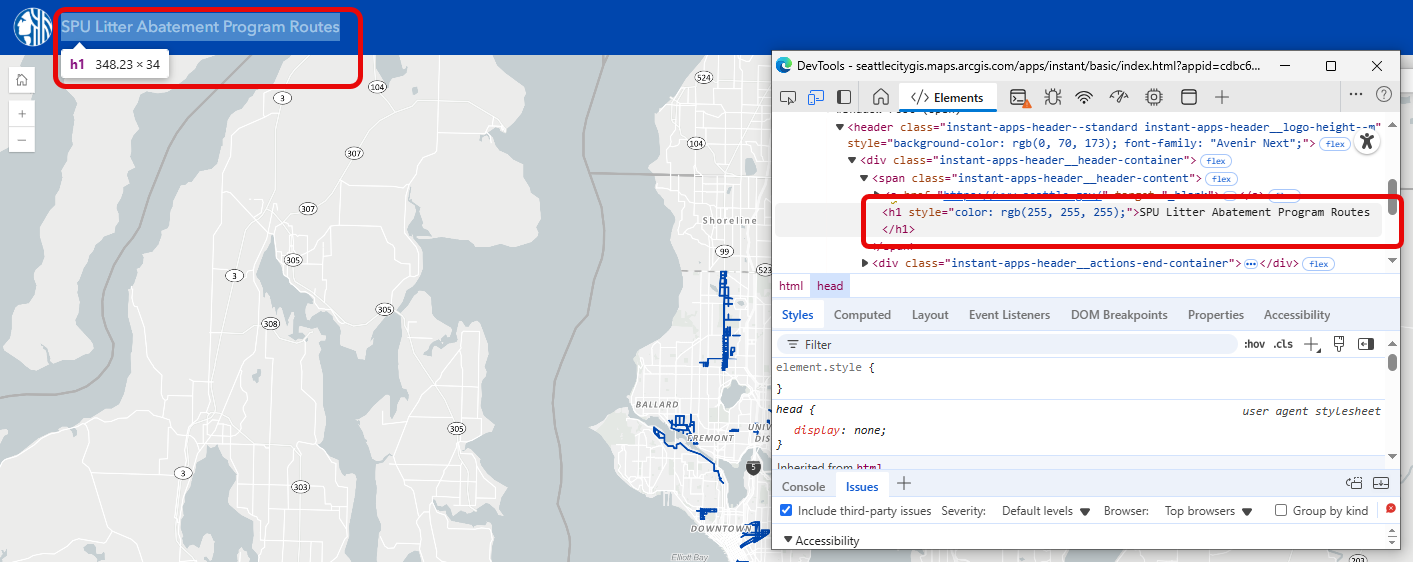This screenshot has height=562, width=1413.
Task: Click the Styles pane vertical scrollbar thumb
Action: click(1392, 363)
